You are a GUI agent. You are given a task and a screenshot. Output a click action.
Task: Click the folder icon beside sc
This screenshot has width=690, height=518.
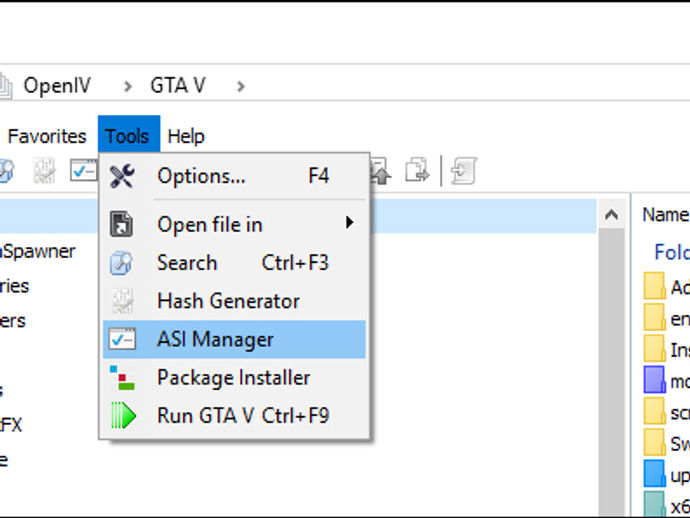(654, 411)
